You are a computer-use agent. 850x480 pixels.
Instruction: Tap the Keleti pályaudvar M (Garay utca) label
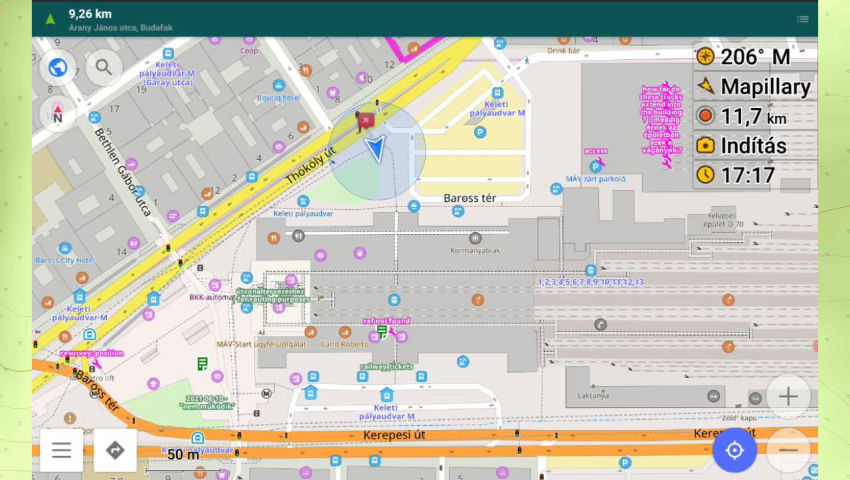coord(168,73)
